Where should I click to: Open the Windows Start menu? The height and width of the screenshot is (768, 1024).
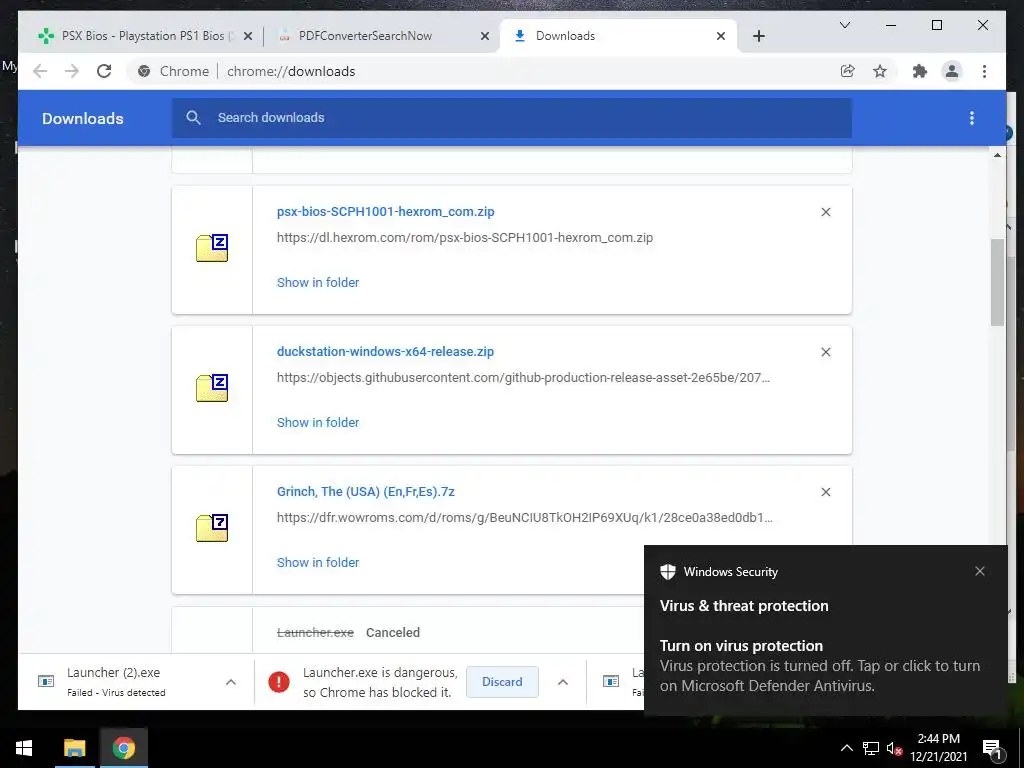[24, 748]
